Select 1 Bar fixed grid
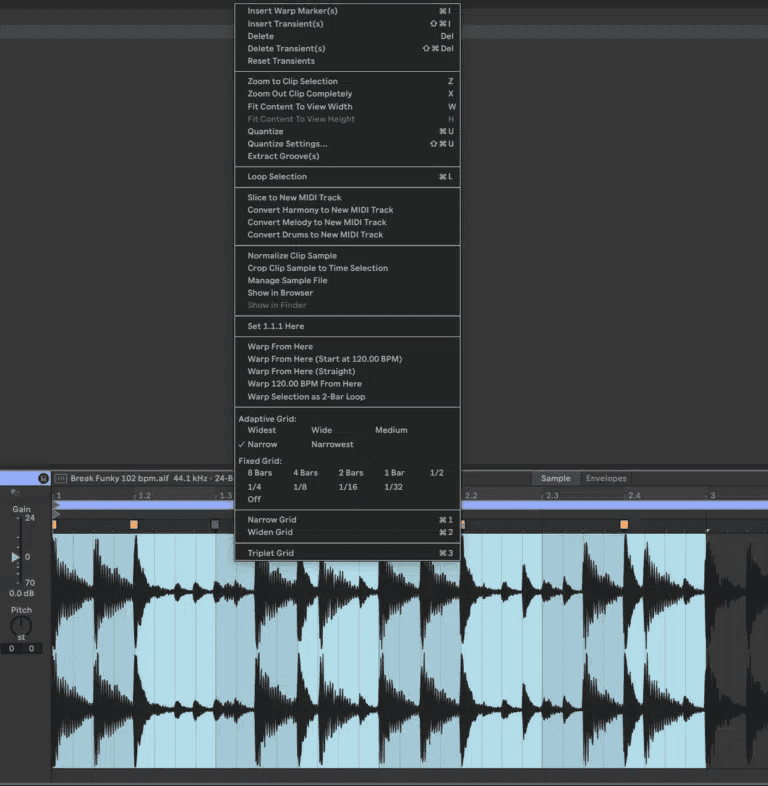This screenshot has height=786, width=768. [394, 473]
